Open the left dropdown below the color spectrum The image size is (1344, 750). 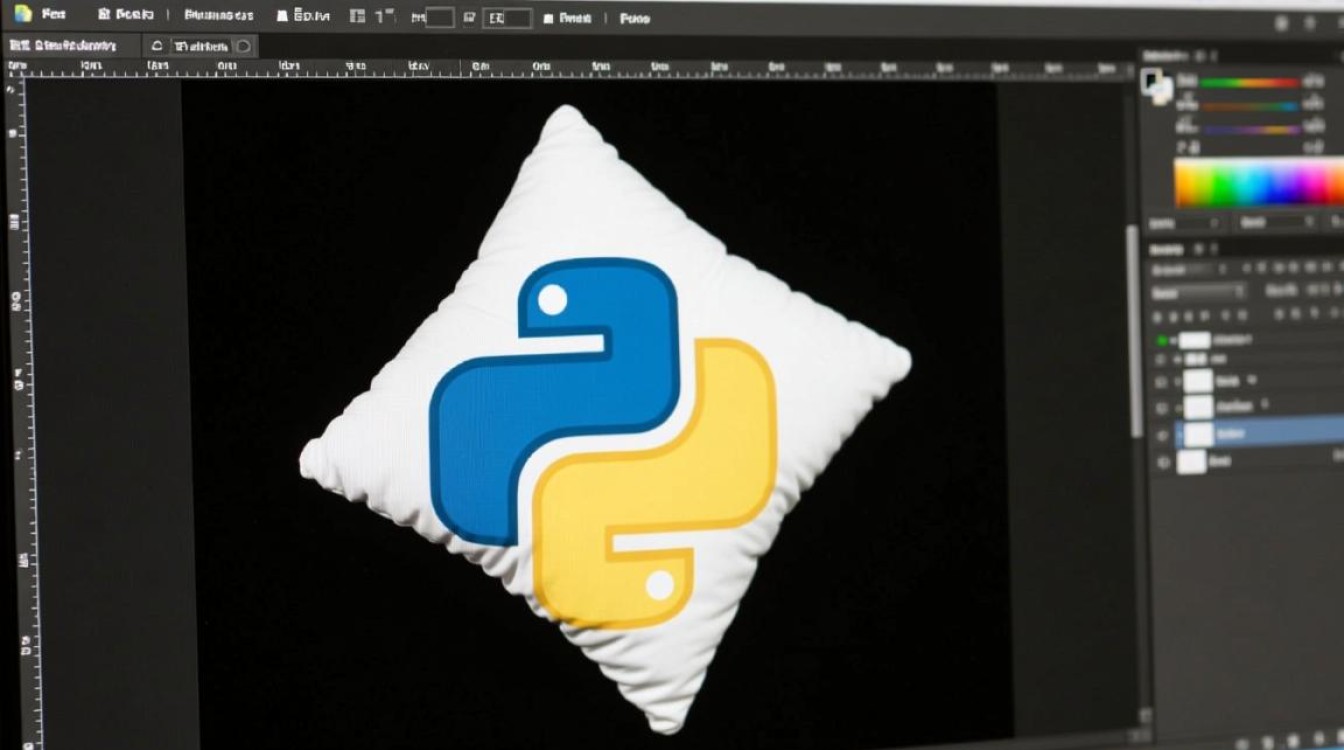pyautogui.click(x=1186, y=223)
